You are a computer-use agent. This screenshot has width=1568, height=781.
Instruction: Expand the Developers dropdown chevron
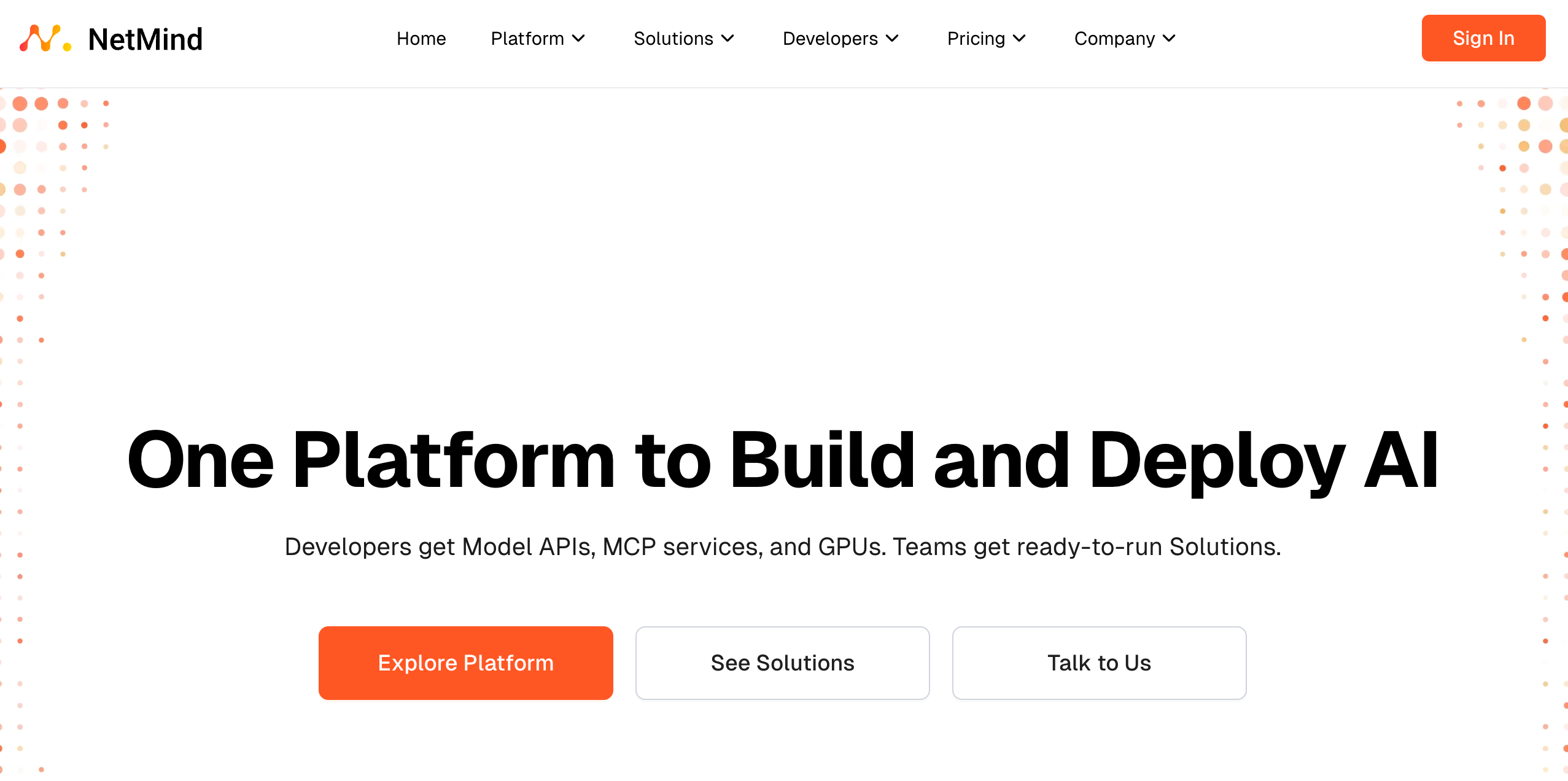(x=893, y=39)
